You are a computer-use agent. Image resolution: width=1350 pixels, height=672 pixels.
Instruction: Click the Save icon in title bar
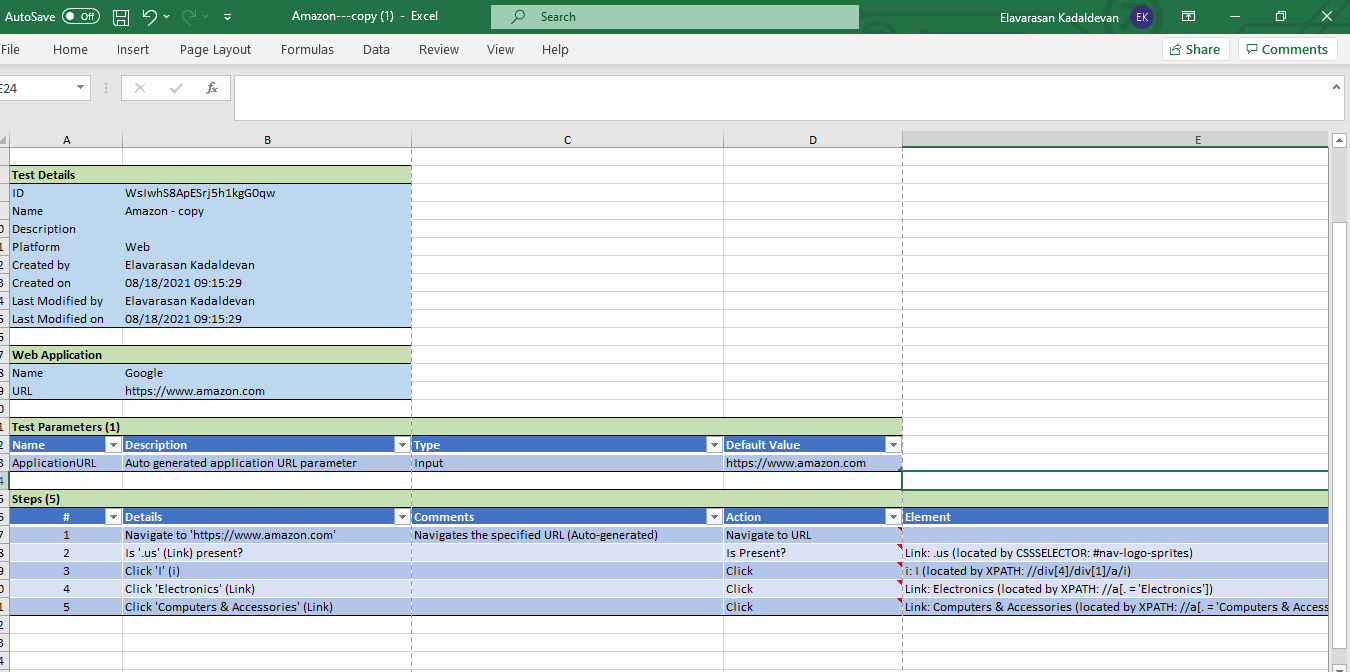point(121,17)
